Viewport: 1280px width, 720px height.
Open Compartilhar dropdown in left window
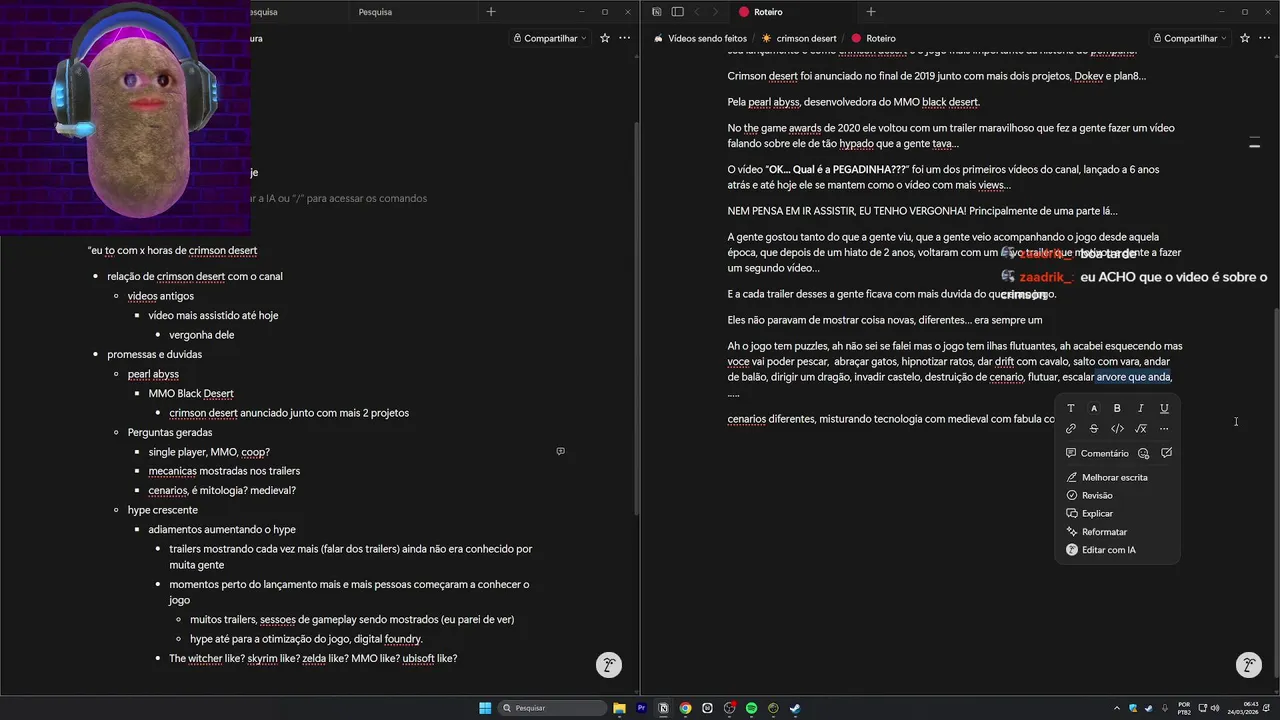pos(549,38)
